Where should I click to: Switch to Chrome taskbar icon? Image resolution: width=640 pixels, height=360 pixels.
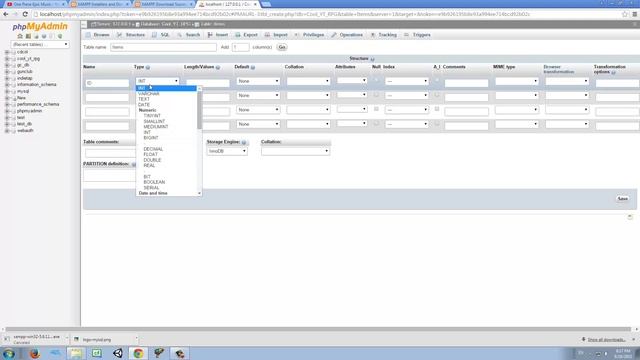138,353
